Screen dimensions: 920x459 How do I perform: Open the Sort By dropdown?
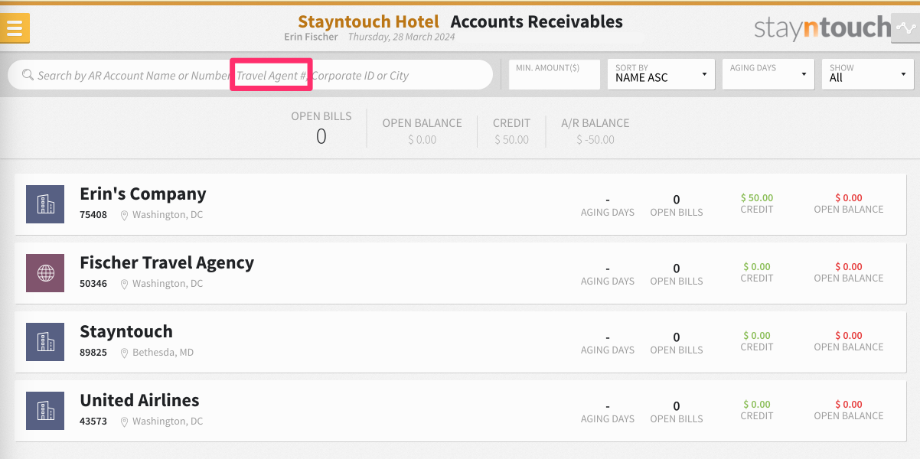pos(661,75)
